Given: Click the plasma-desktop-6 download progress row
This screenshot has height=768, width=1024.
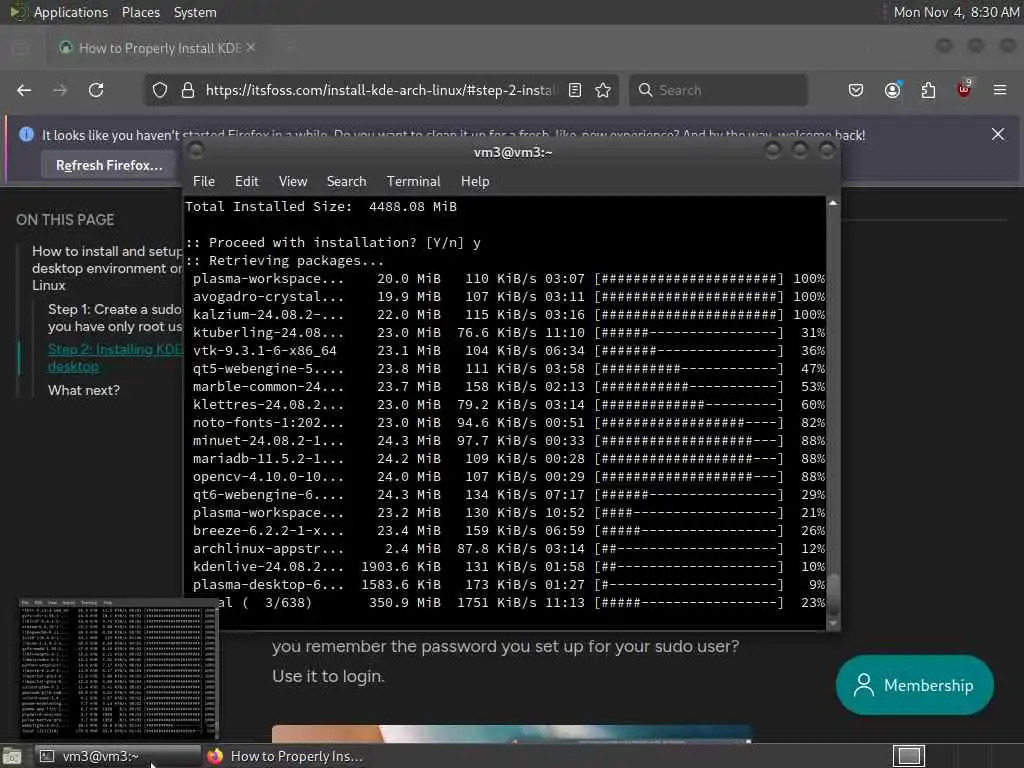Looking at the screenshot, I should pyautogui.click(x=506, y=584).
